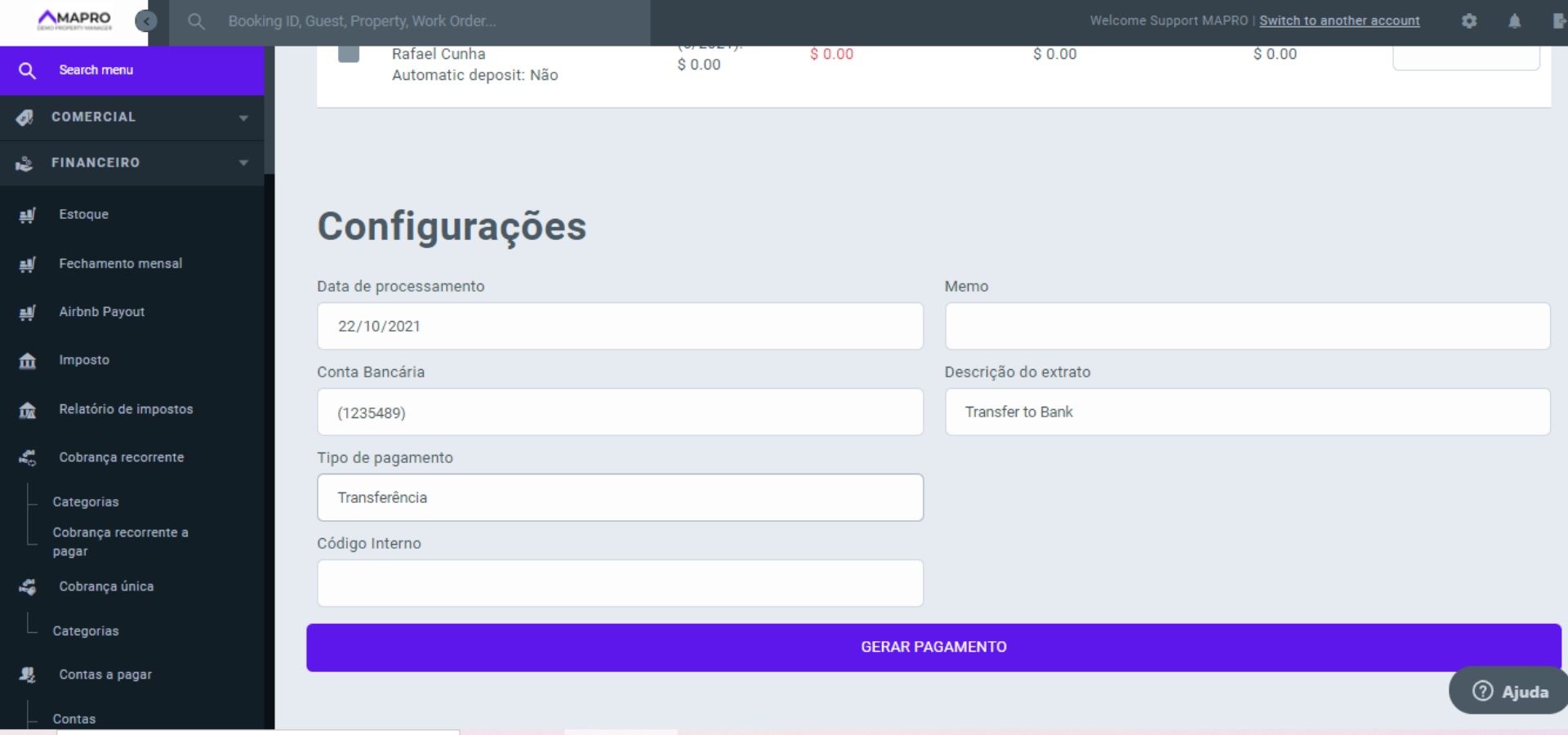Go to Fechamento mensal
Viewport: 1568px width, 735px height.
120,264
